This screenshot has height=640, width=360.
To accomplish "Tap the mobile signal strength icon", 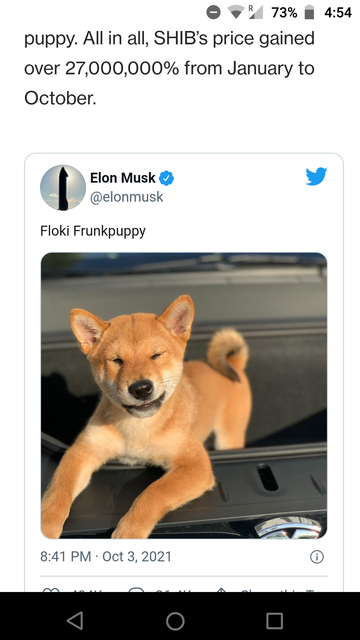I will [x=257, y=13].
